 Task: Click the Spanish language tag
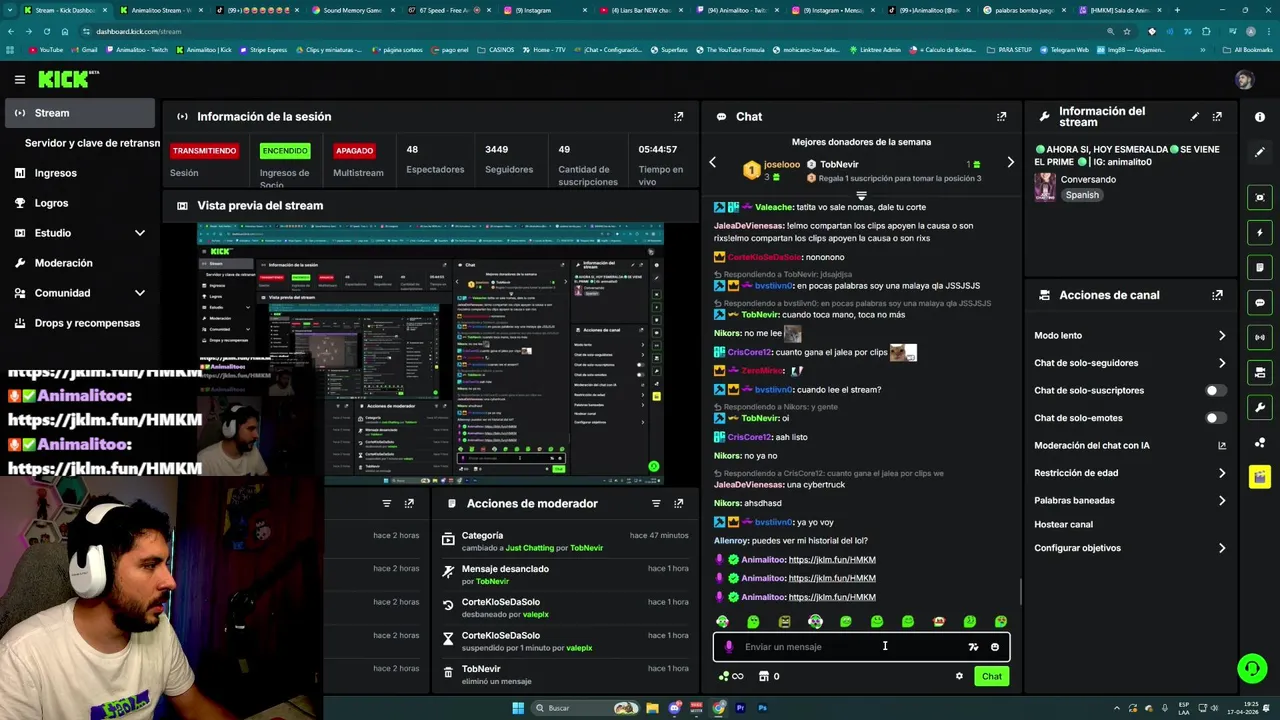pos(1082,195)
